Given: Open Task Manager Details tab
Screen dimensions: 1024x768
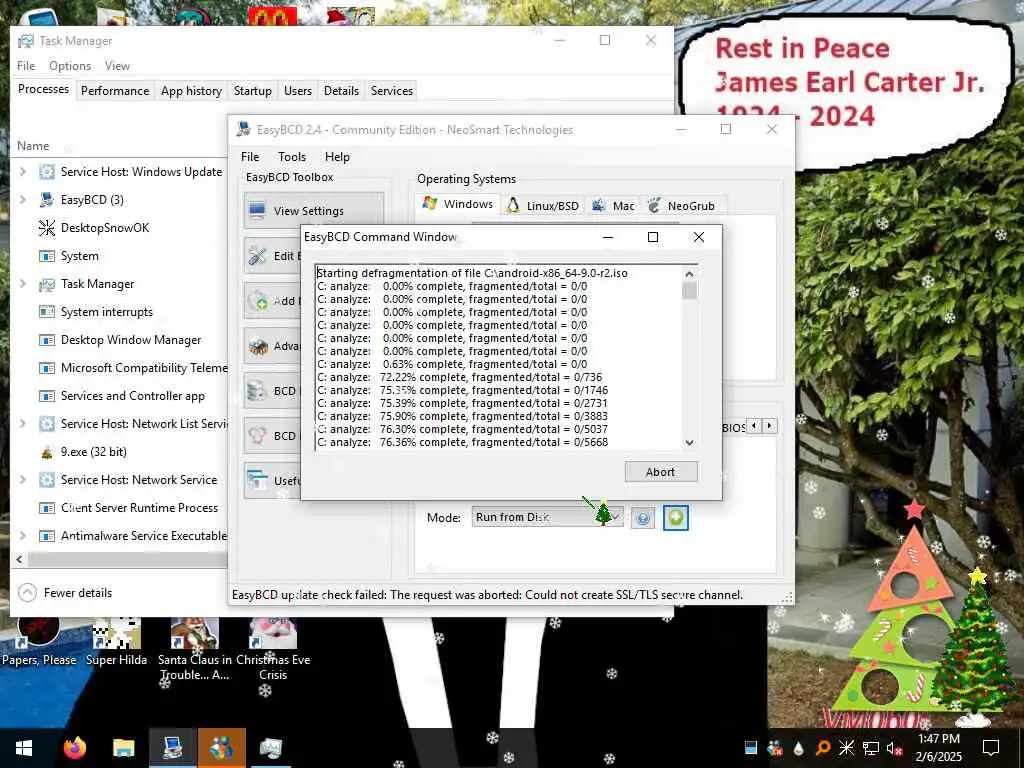Looking at the screenshot, I should point(342,91).
